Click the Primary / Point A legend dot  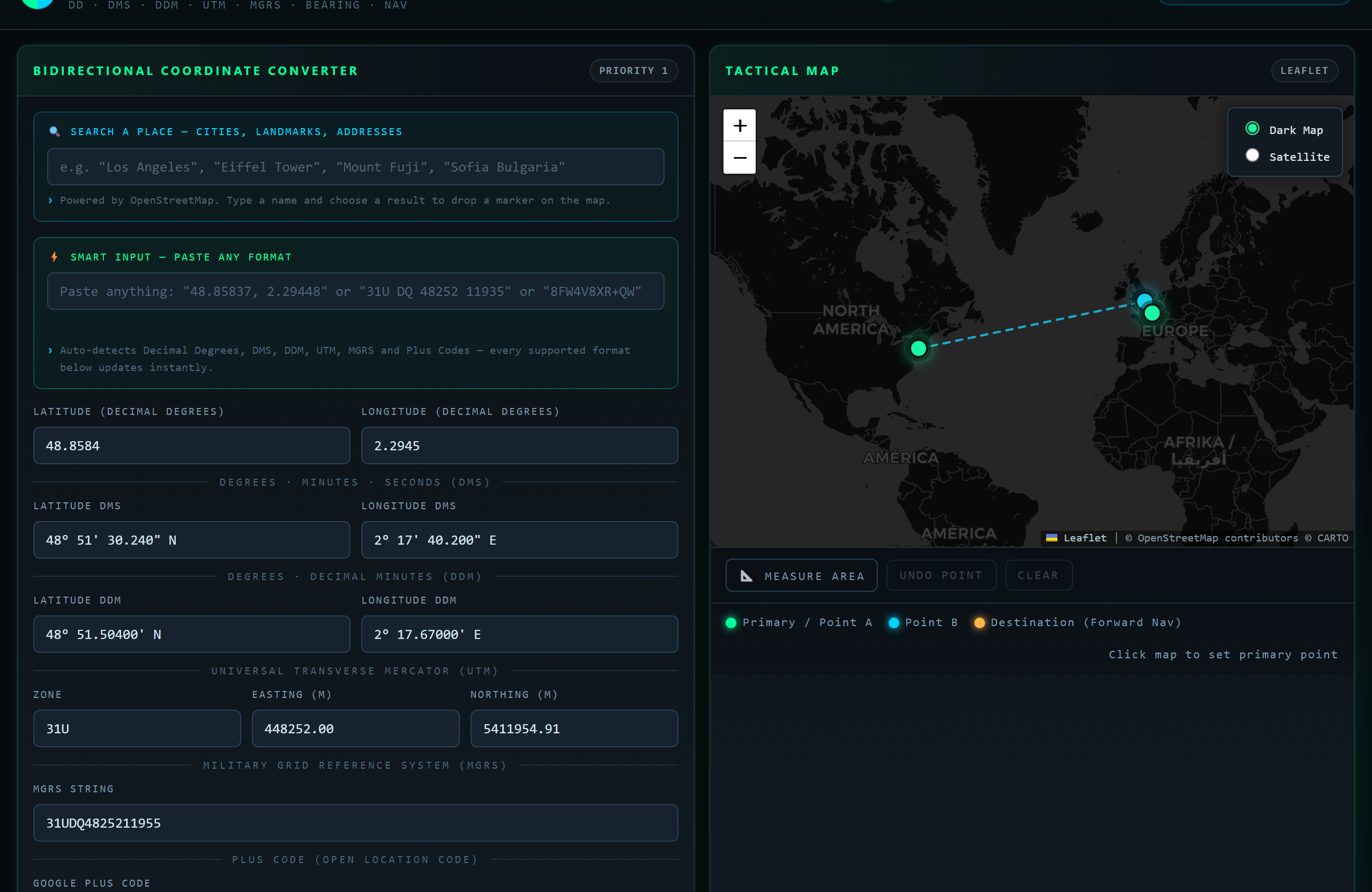pos(731,623)
